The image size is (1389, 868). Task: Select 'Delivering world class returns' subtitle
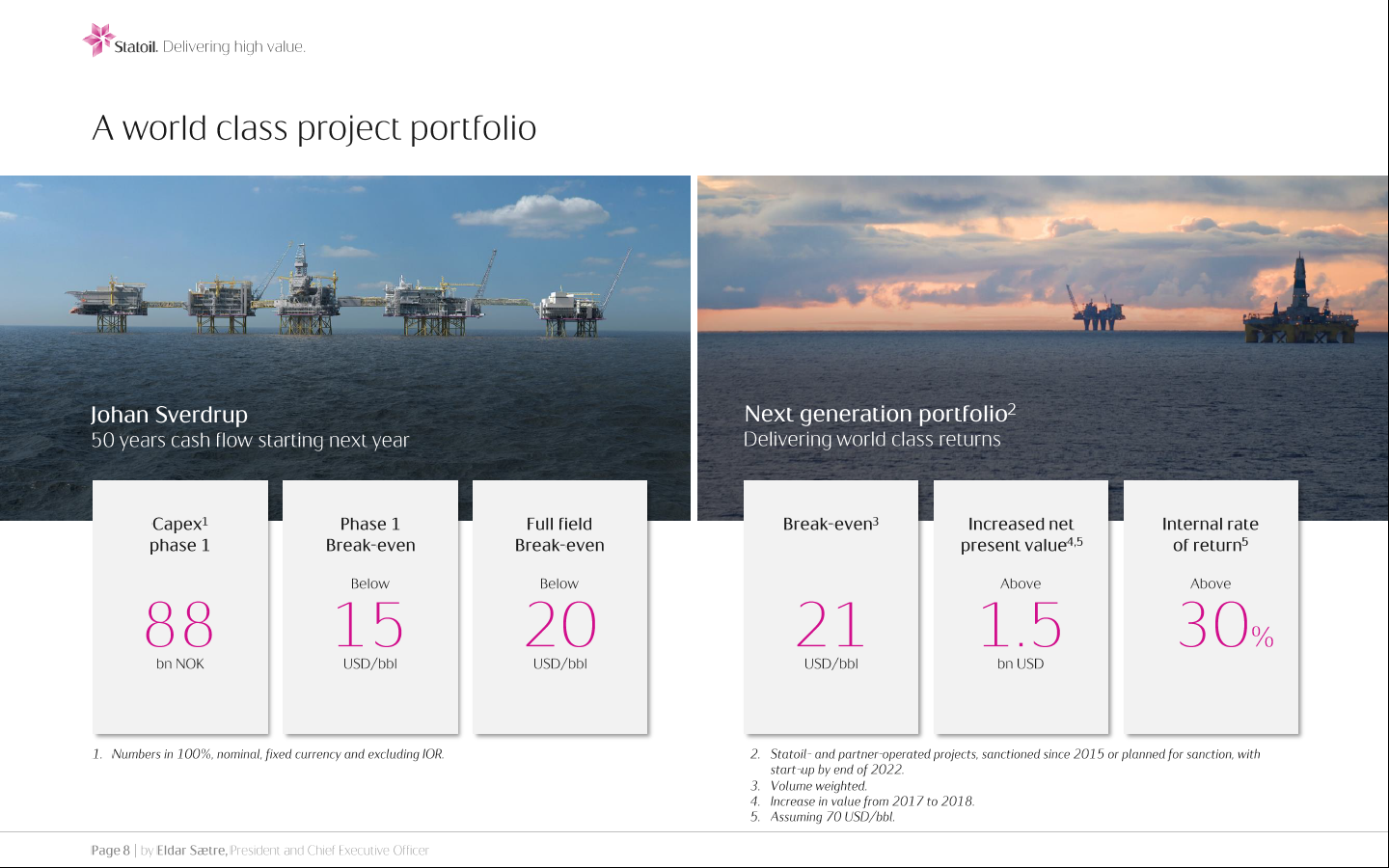pyautogui.click(x=872, y=440)
